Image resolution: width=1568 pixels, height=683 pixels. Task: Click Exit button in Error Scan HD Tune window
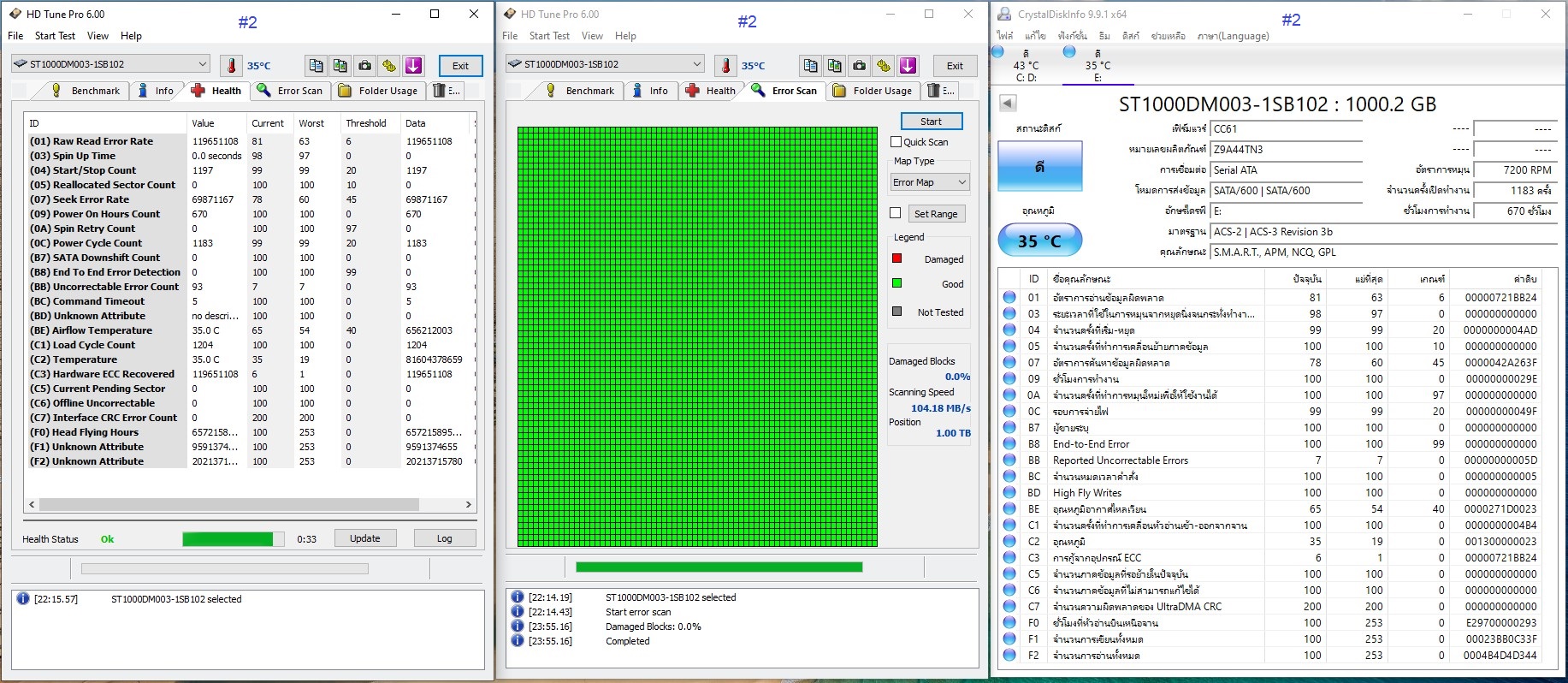955,66
